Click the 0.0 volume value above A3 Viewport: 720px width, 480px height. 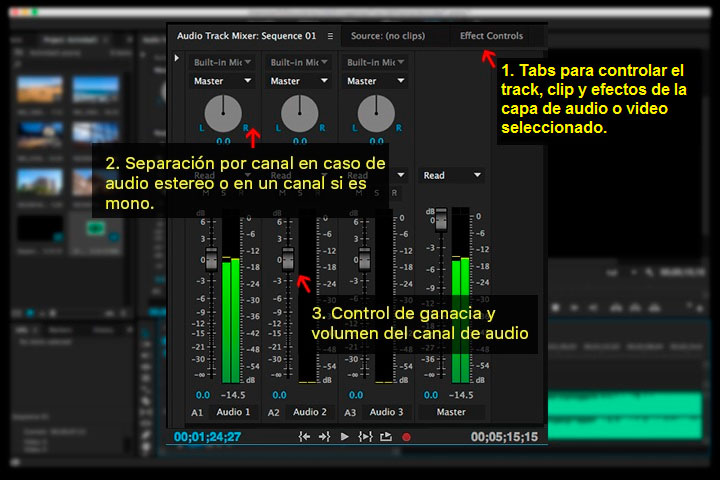(x=356, y=395)
